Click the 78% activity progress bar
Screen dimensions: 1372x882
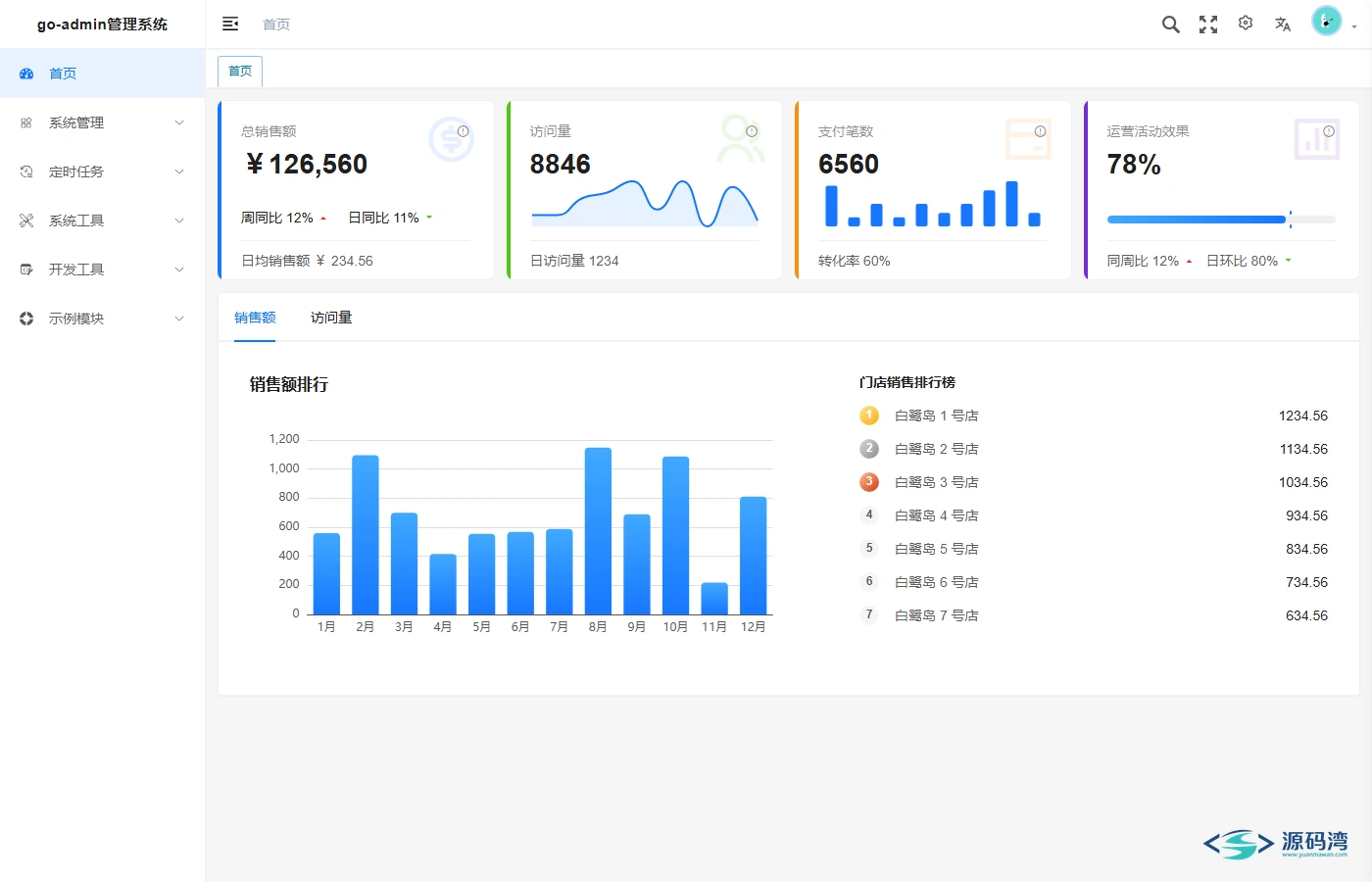[1221, 220]
